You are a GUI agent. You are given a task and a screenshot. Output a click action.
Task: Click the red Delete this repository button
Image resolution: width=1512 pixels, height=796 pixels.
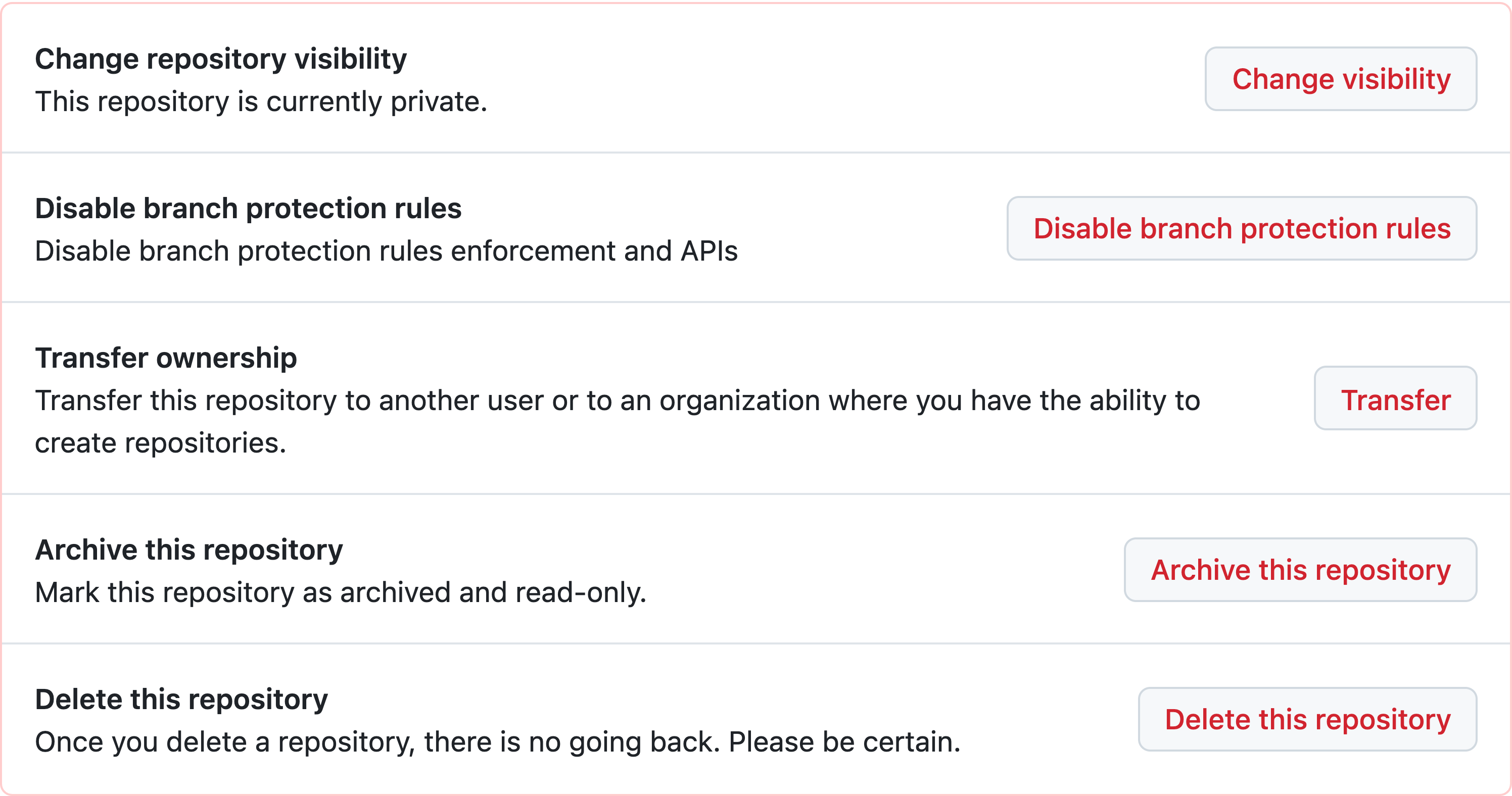pos(1307,719)
